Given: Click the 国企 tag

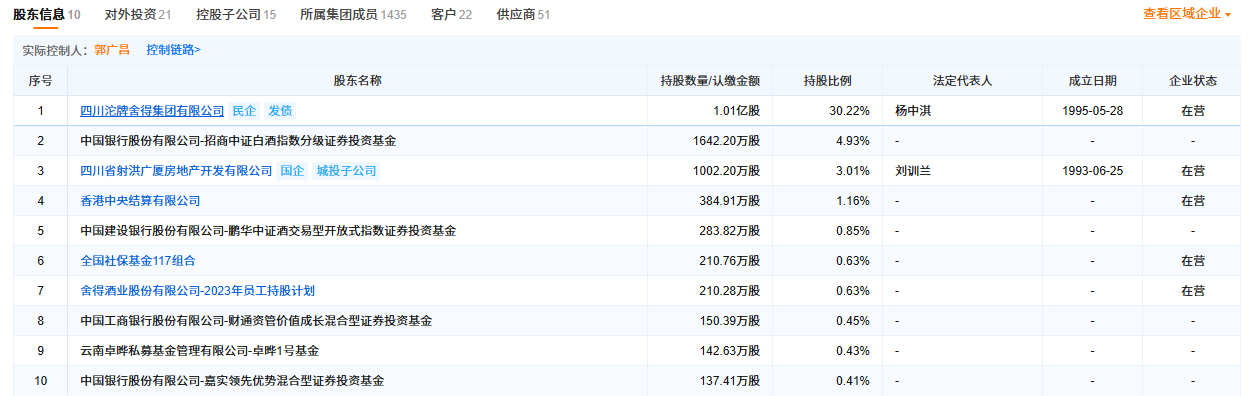Looking at the screenshot, I should point(292,171).
